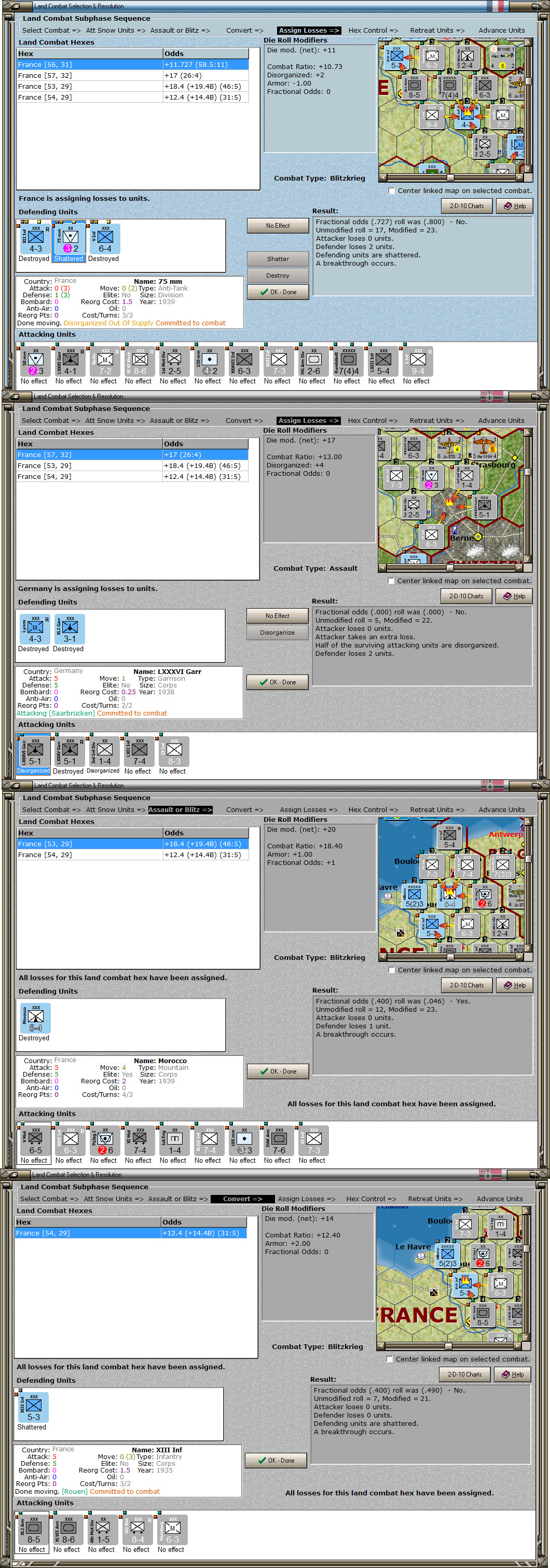This screenshot has height=1568, width=550.
Task: Click disorganized LXXXVI Garr 5-1 attacker
Action: point(35,752)
